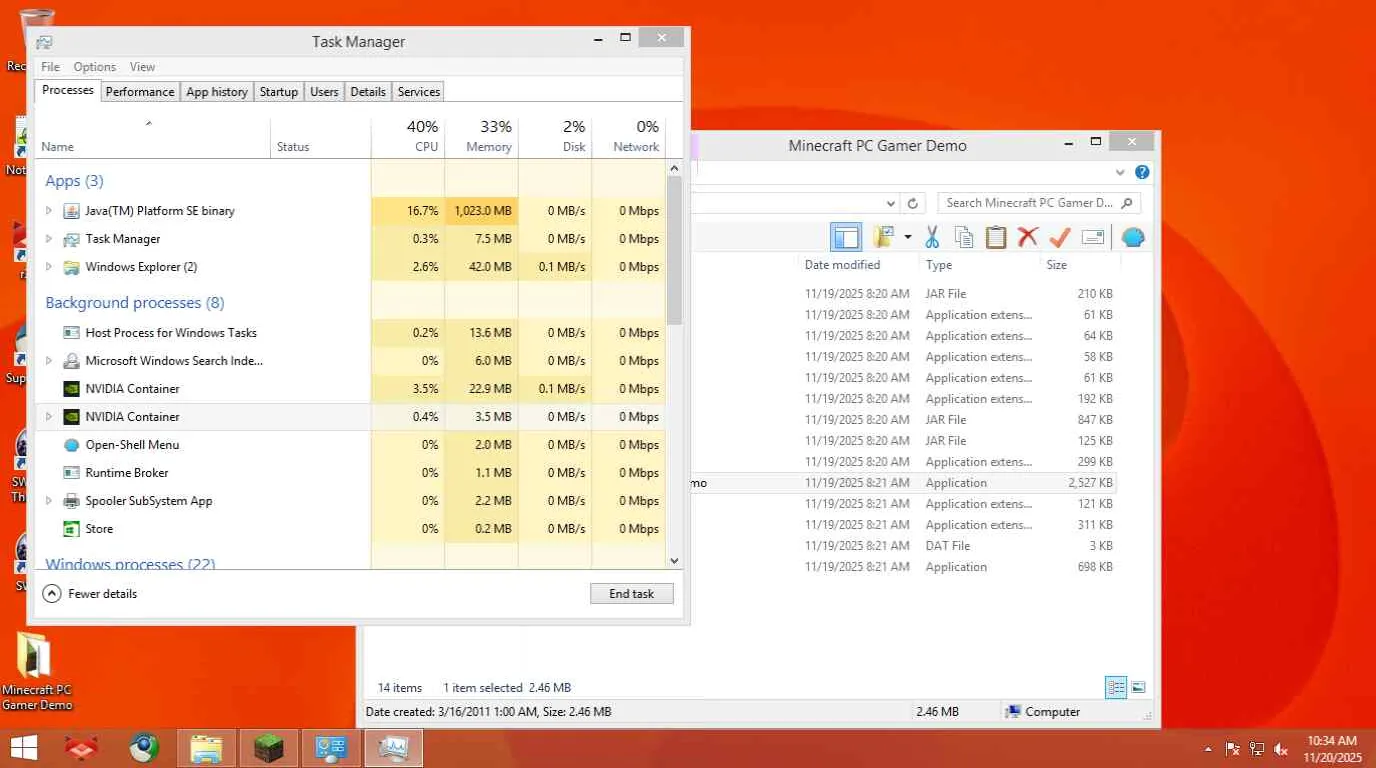Toggle the highlighted pane layout icon in Explorer
Viewport: 1376px width, 768px height.
(846, 237)
